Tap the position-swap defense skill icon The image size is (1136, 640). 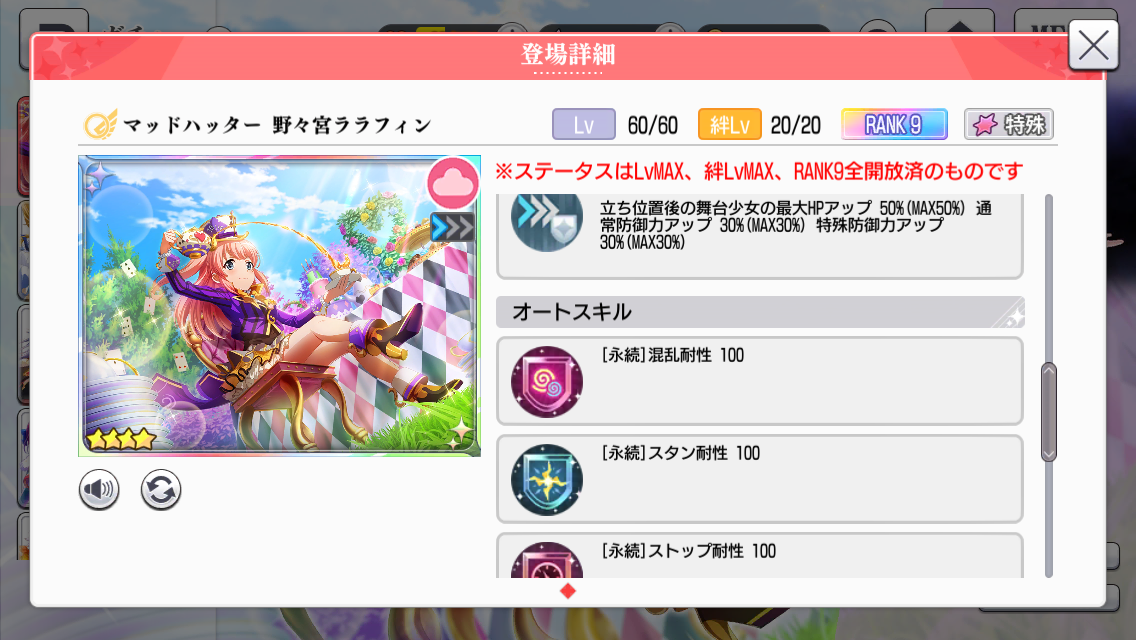(546, 222)
